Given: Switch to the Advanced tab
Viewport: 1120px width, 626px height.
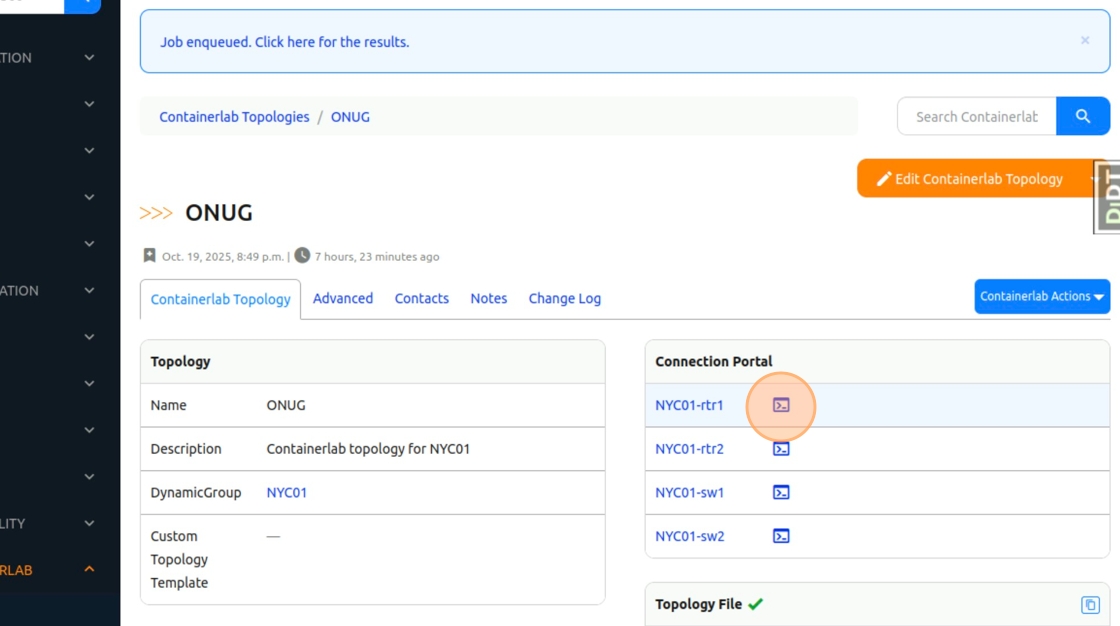Looking at the screenshot, I should [343, 298].
